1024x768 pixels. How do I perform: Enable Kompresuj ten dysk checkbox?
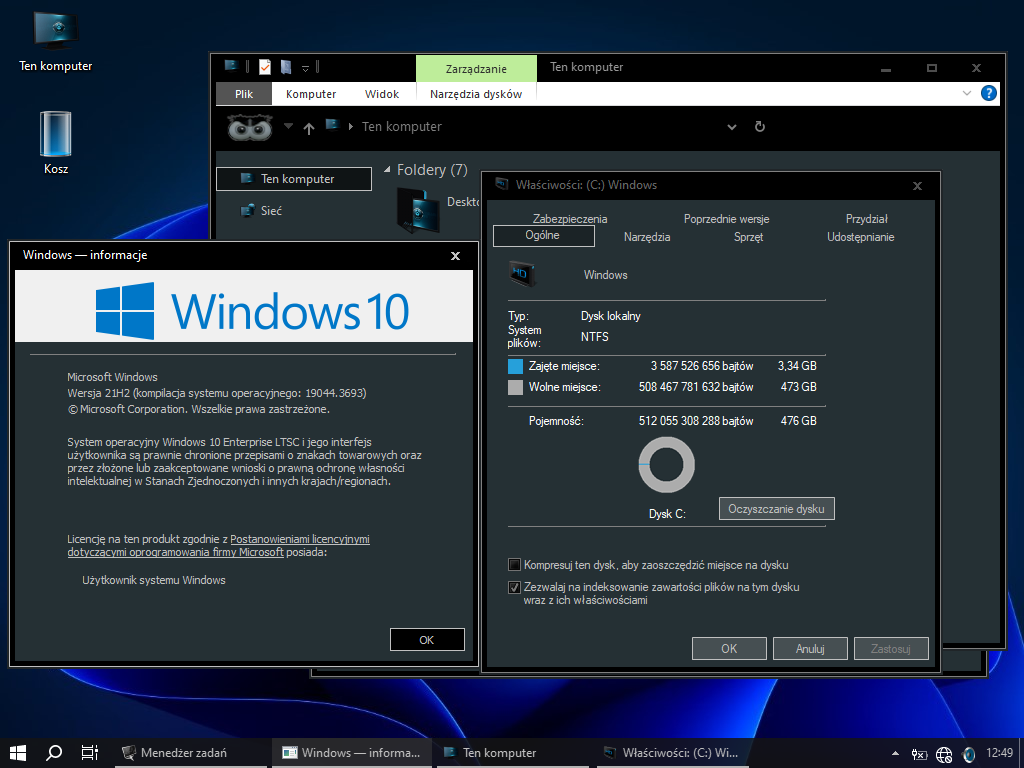coord(515,565)
